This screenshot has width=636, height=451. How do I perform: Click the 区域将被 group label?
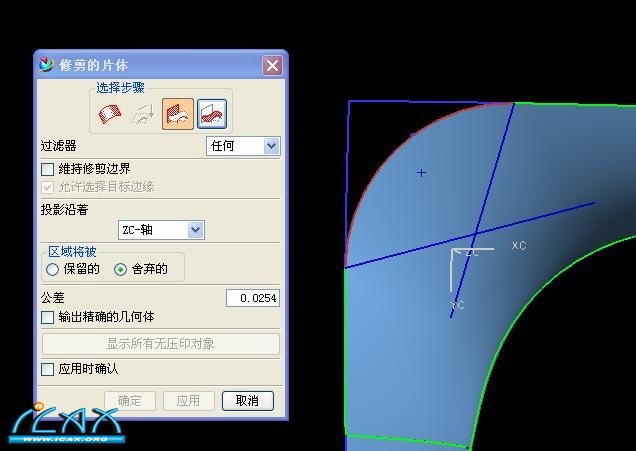click(72, 252)
